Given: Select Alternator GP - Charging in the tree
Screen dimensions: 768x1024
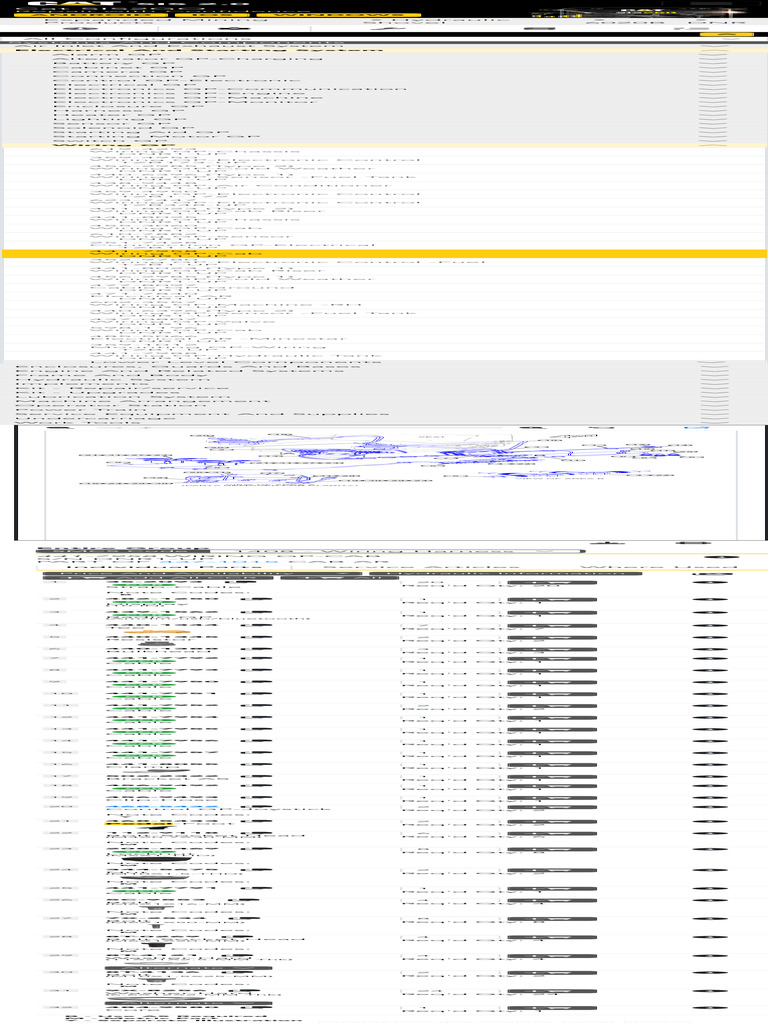Looking at the screenshot, I should (x=187, y=59).
